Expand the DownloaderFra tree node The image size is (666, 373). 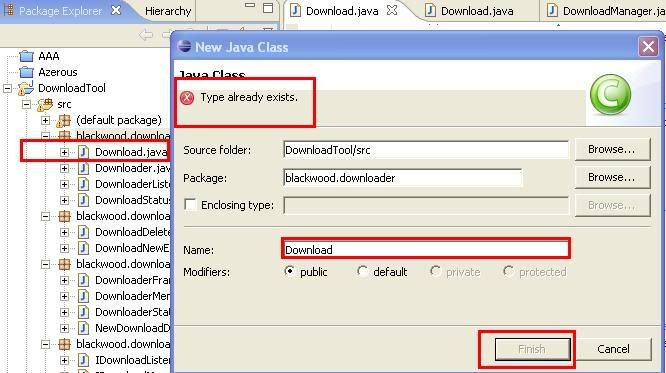tap(65, 280)
